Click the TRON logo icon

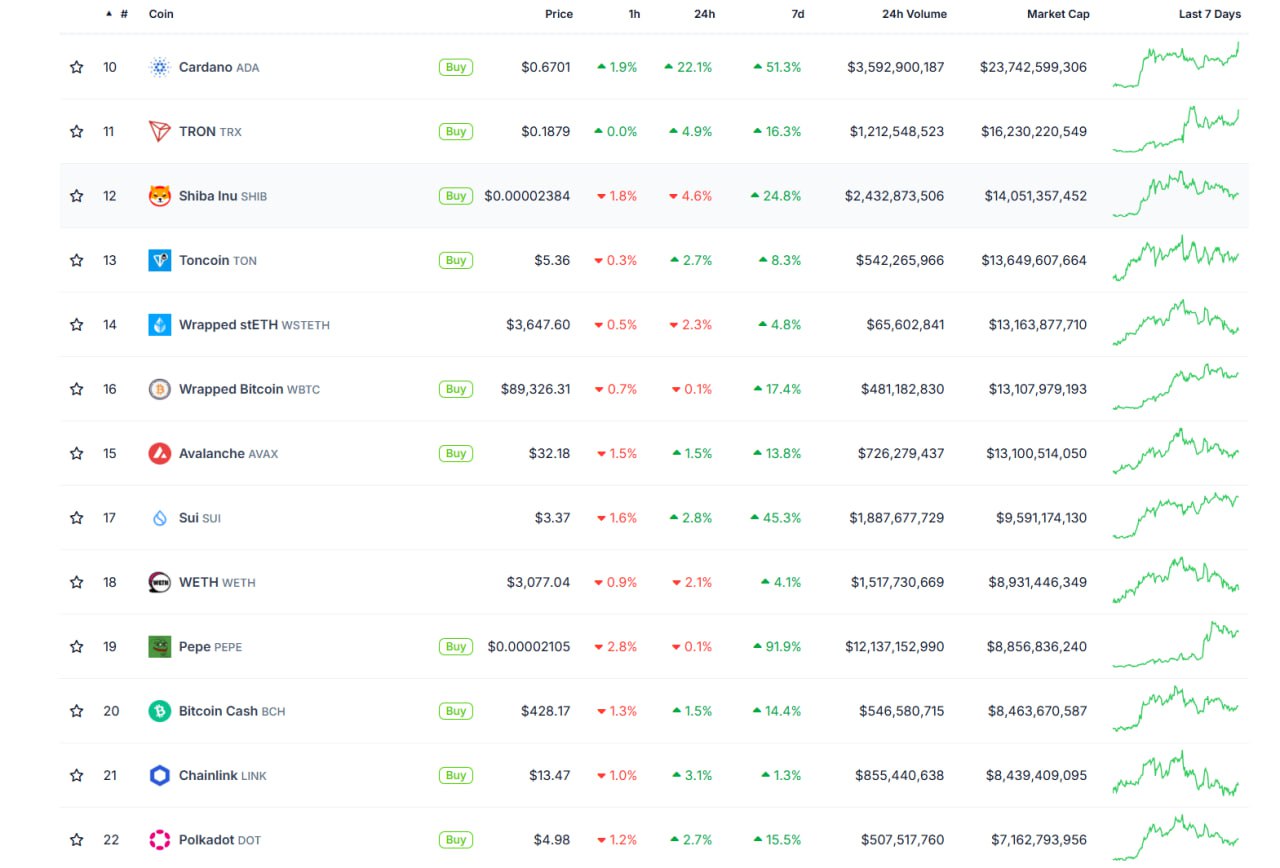pyautogui.click(x=160, y=131)
